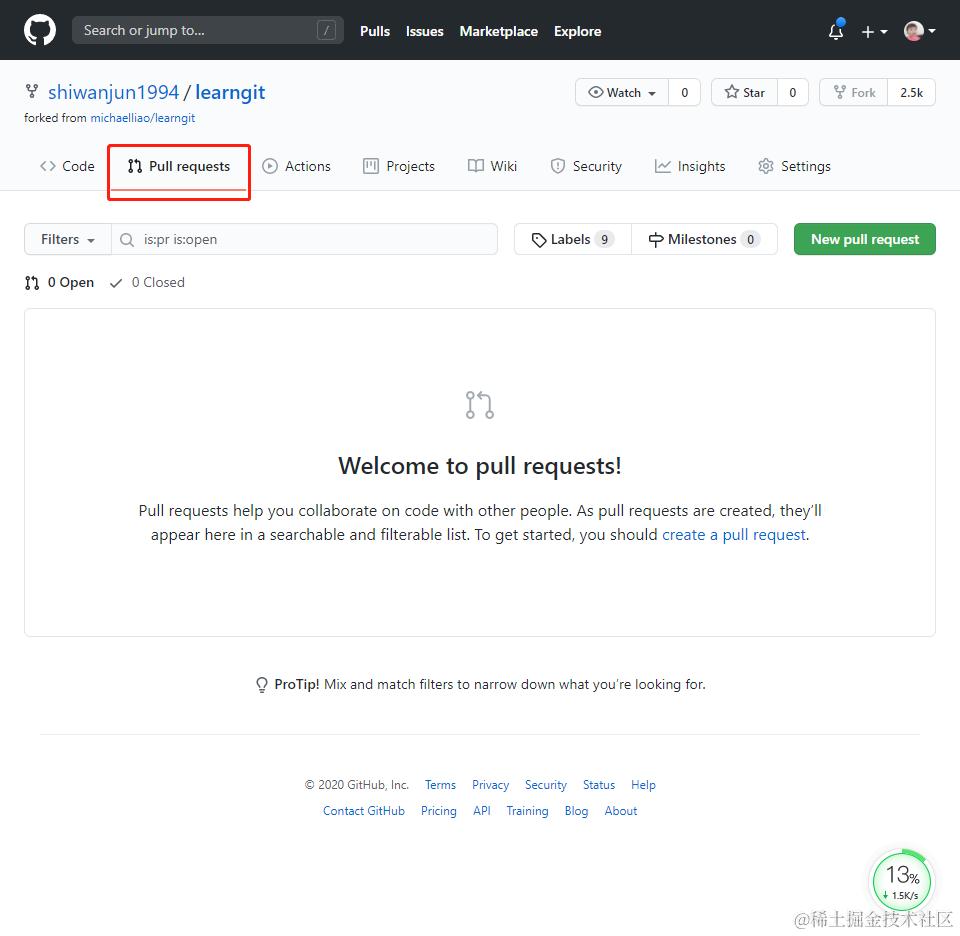Open the notifications bell

[836, 31]
